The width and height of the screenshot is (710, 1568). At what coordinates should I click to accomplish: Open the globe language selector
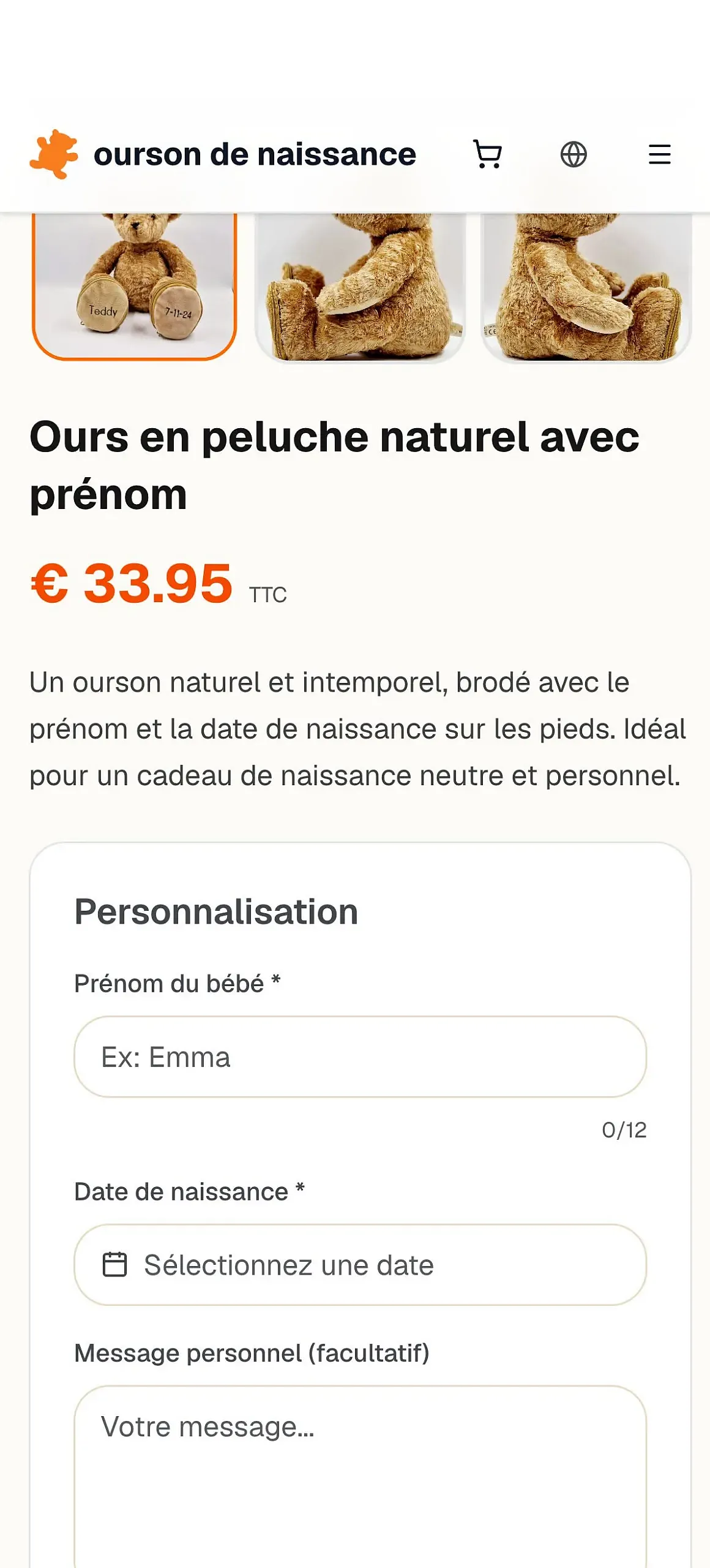pyautogui.click(x=574, y=154)
